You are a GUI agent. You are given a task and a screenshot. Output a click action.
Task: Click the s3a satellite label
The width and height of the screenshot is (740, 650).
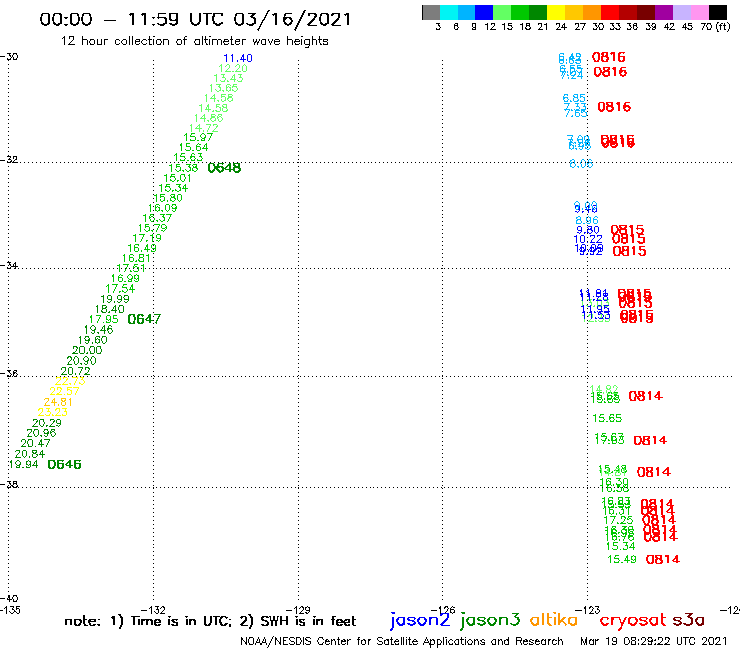[688, 620]
